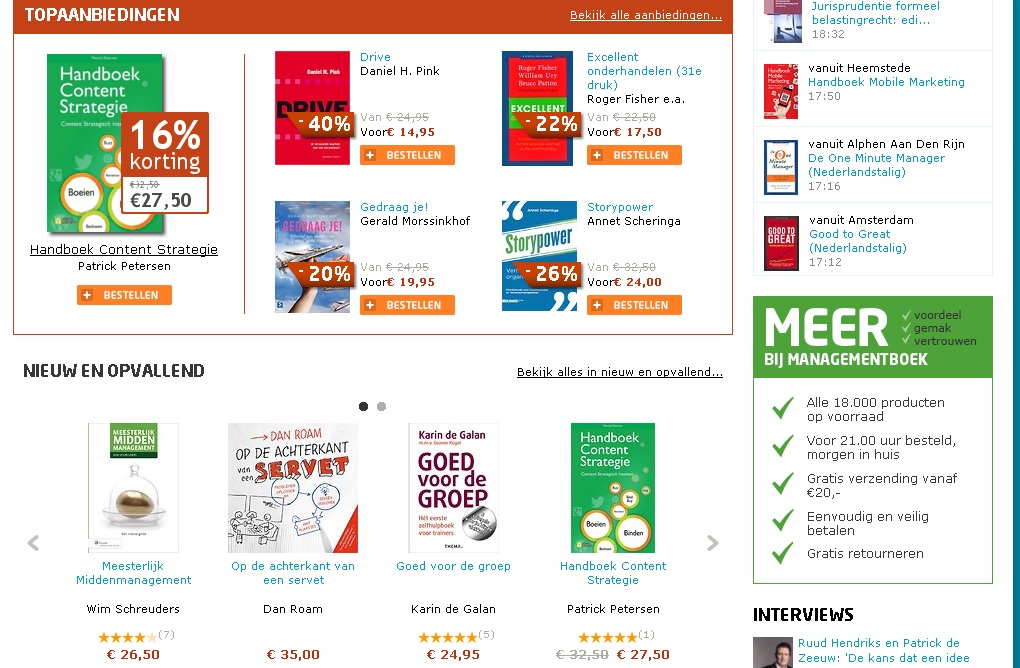Image resolution: width=1020 pixels, height=668 pixels.
Task: Order Excellent onderhandelen via Bestellen button
Action: [634, 155]
